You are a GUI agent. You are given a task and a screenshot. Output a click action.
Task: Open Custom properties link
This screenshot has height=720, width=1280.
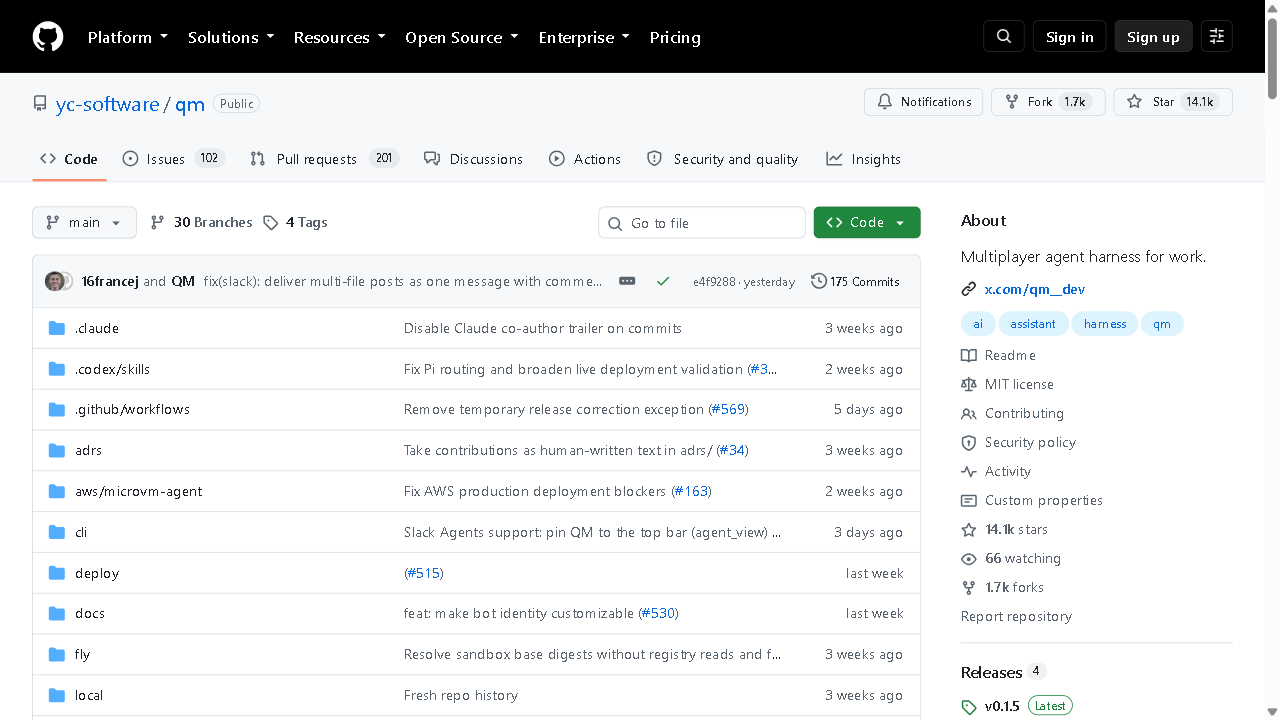1032,500
